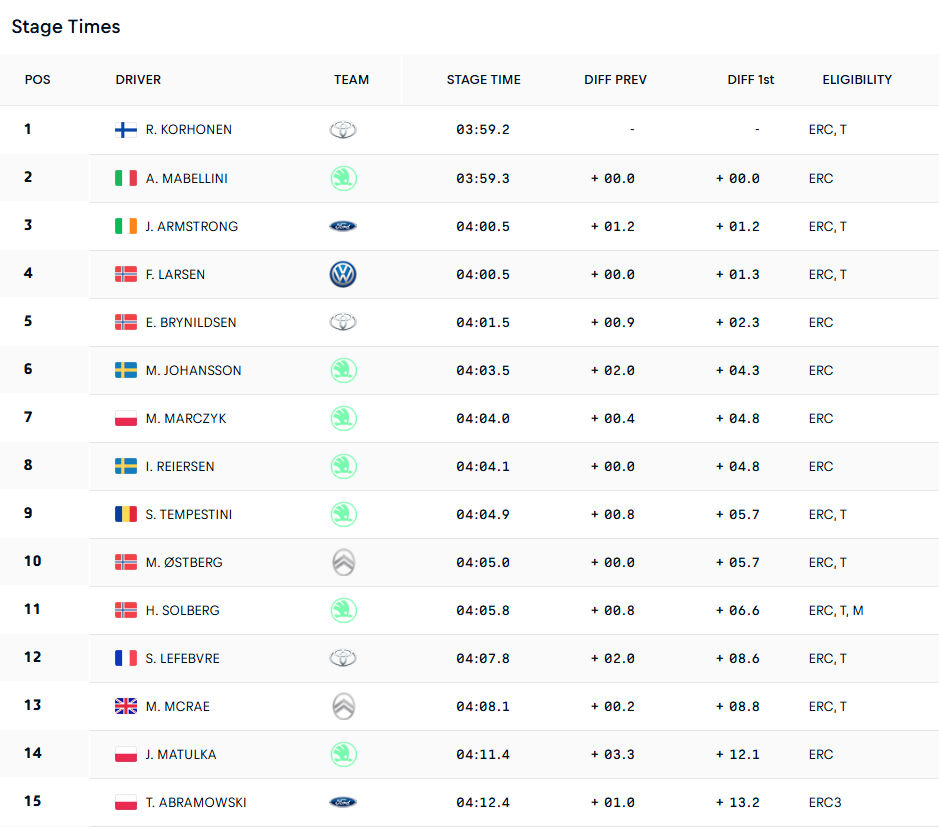Click the Volkswagen logo in F. Larsen's row
The image size is (939, 827).
click(343, 274)
